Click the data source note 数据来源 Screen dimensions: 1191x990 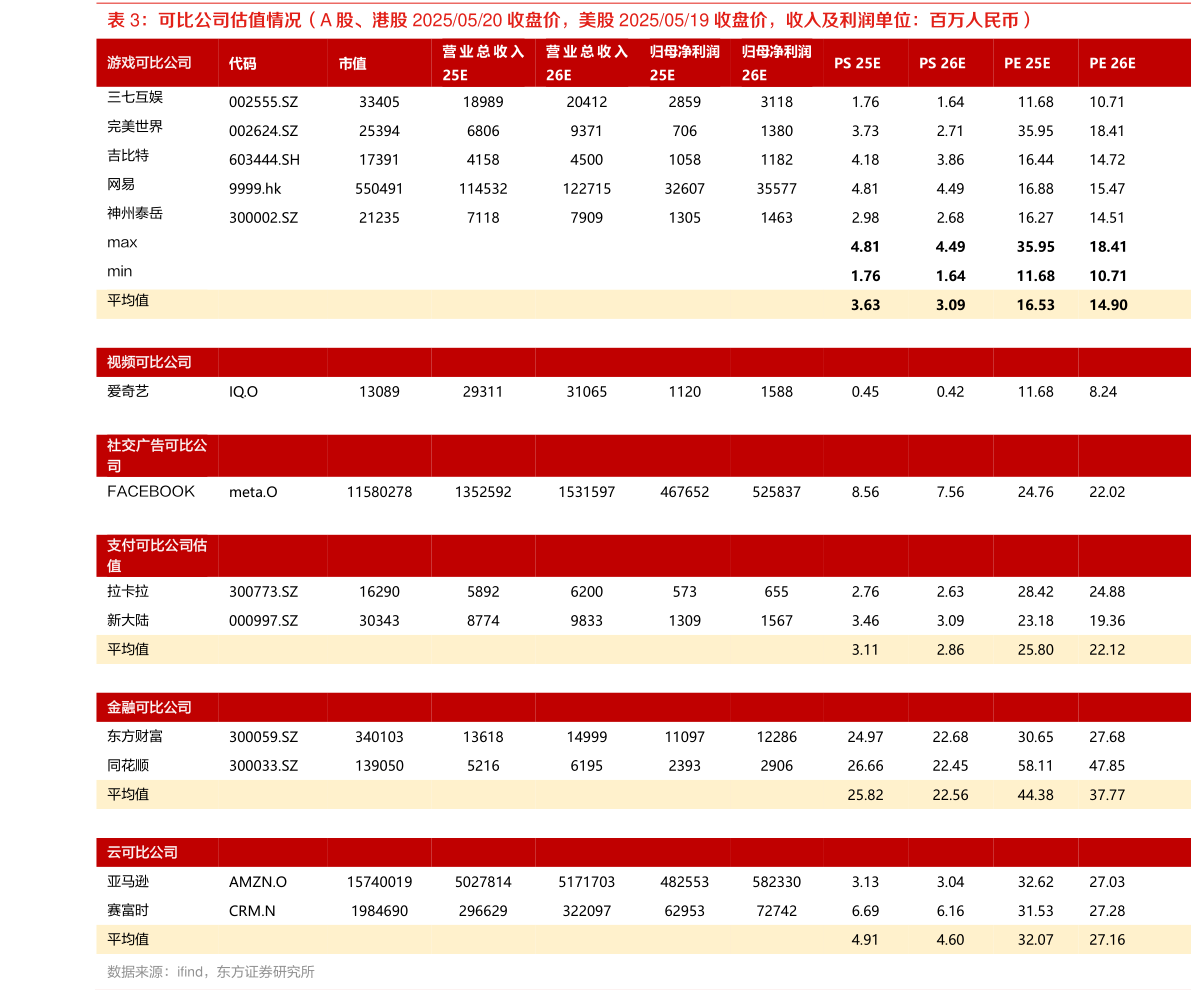pyautogui.click(x=210, y=972)
